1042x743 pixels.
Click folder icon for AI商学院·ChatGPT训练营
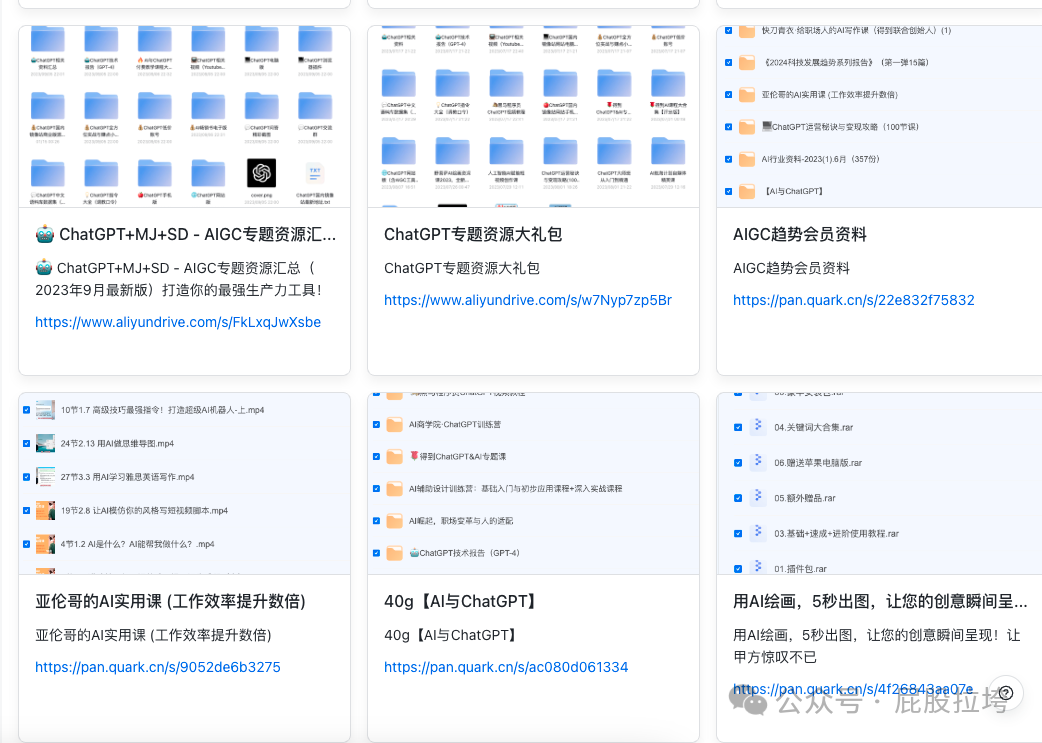395,425
